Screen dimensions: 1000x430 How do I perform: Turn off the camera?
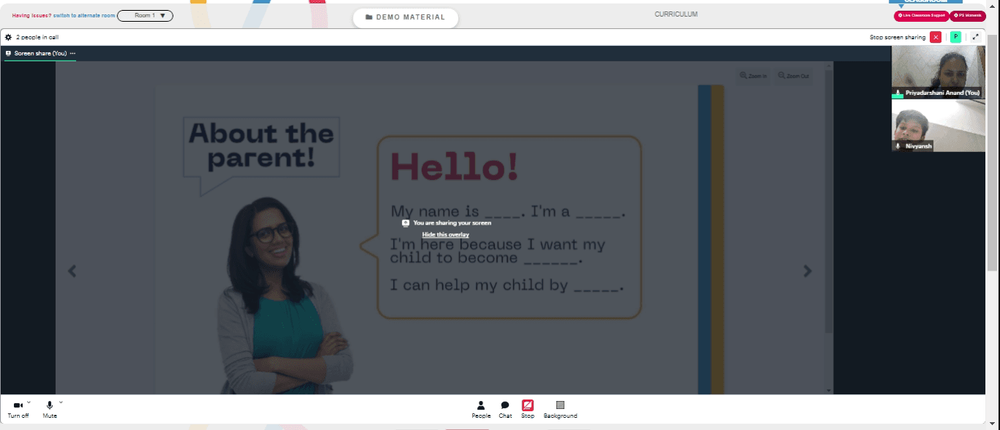(x=18, y=409)
